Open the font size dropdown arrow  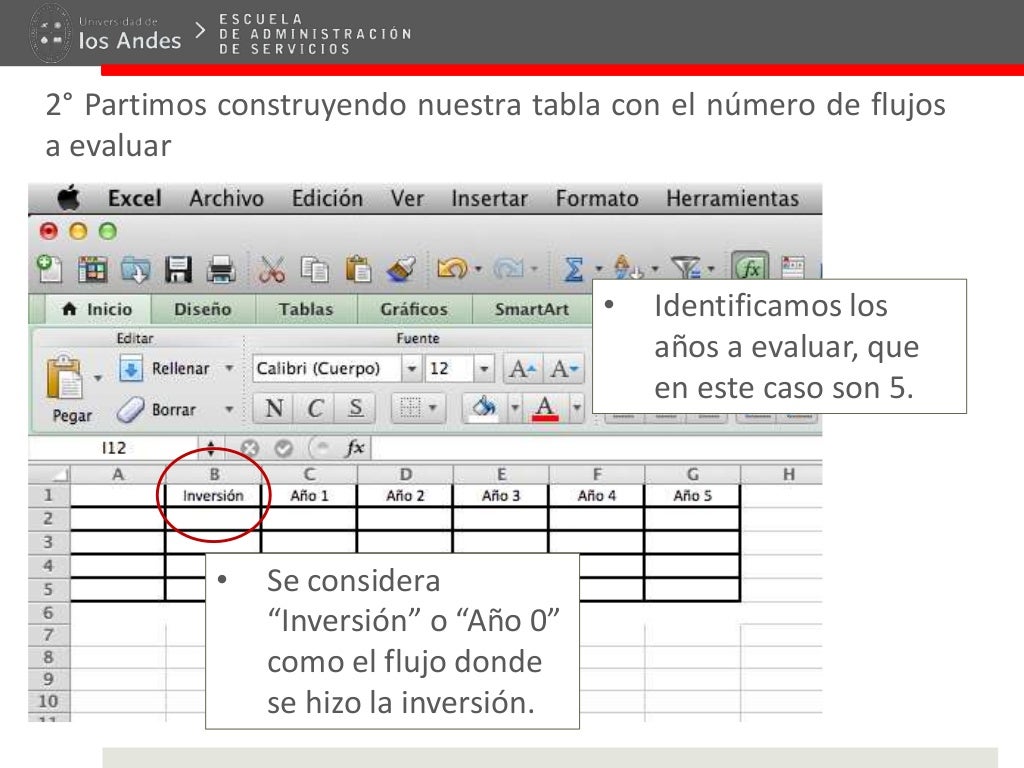point(484,369)
